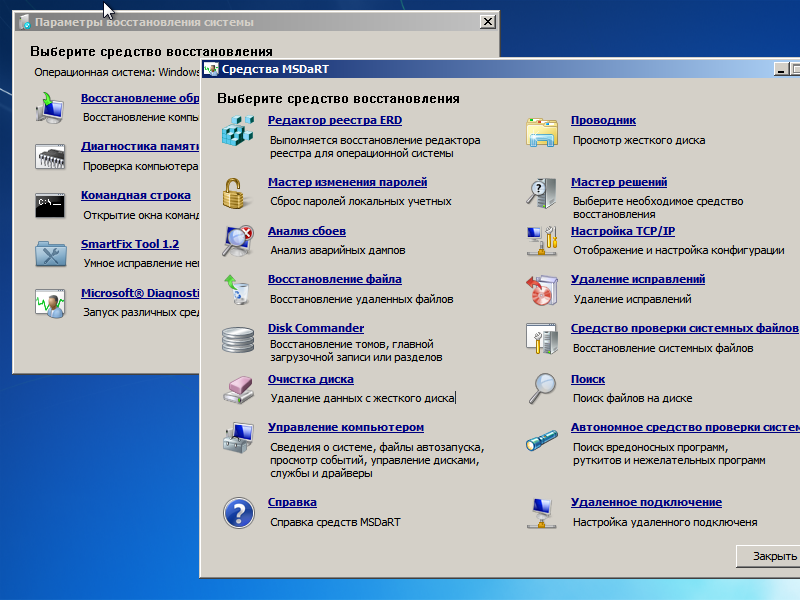Minimize the Средства MSDaRT window
The height and width of the screenshot is (600, 800).
[x=781, y=69]
